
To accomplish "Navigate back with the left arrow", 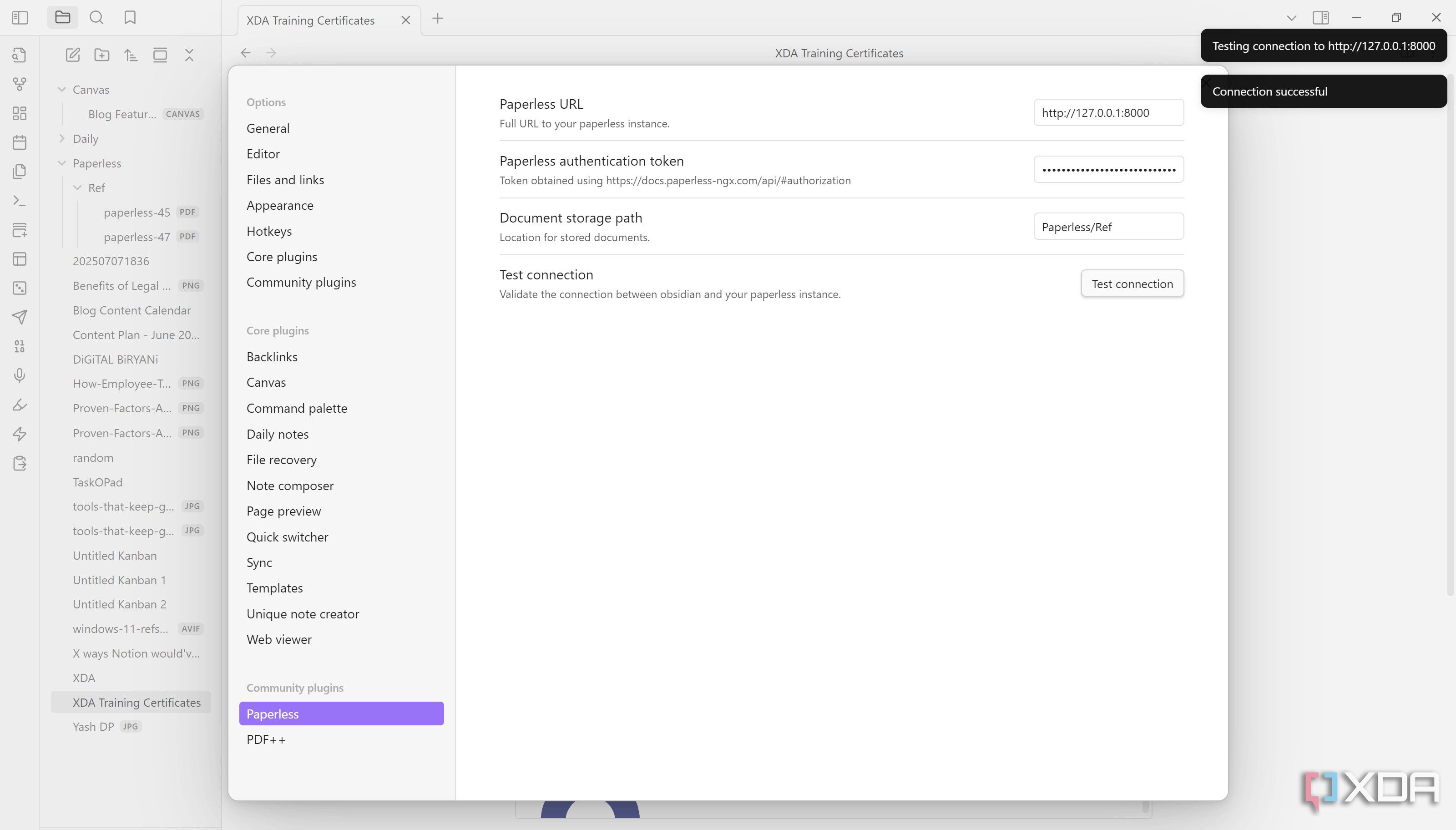I will click(x=246, y=53).
